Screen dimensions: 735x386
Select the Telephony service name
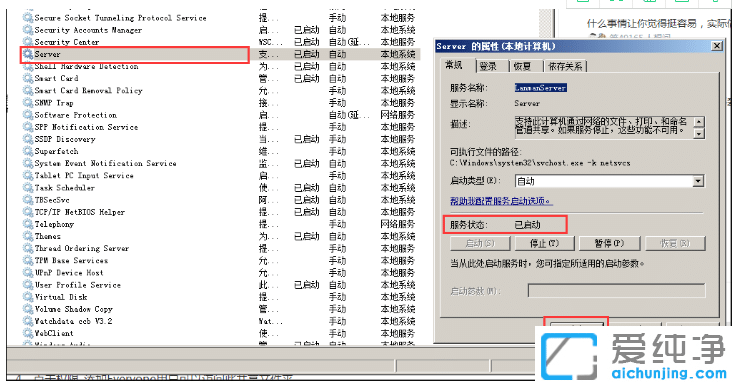(x=54, y=224)
